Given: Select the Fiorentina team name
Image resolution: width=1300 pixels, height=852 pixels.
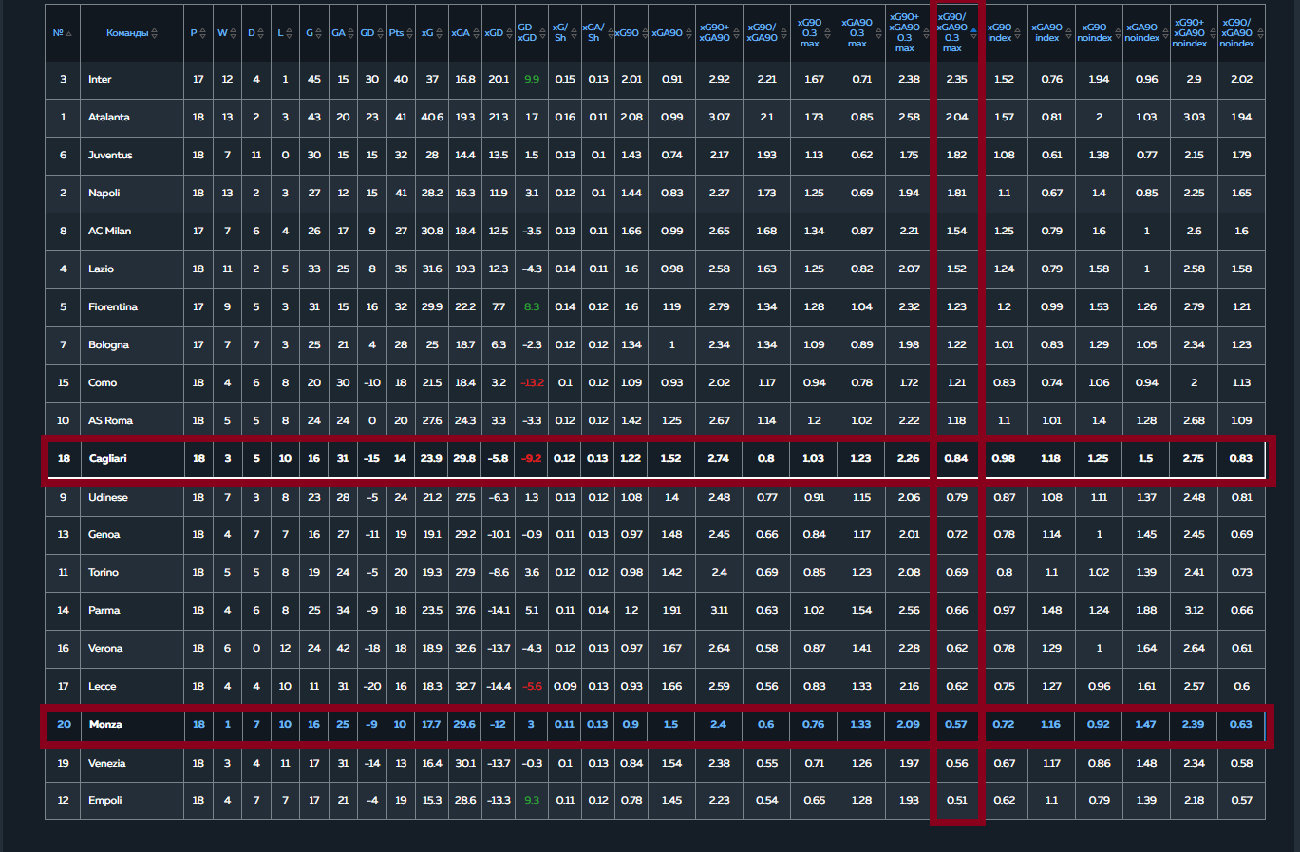Looking at the screenshot, I should (112, 307).
